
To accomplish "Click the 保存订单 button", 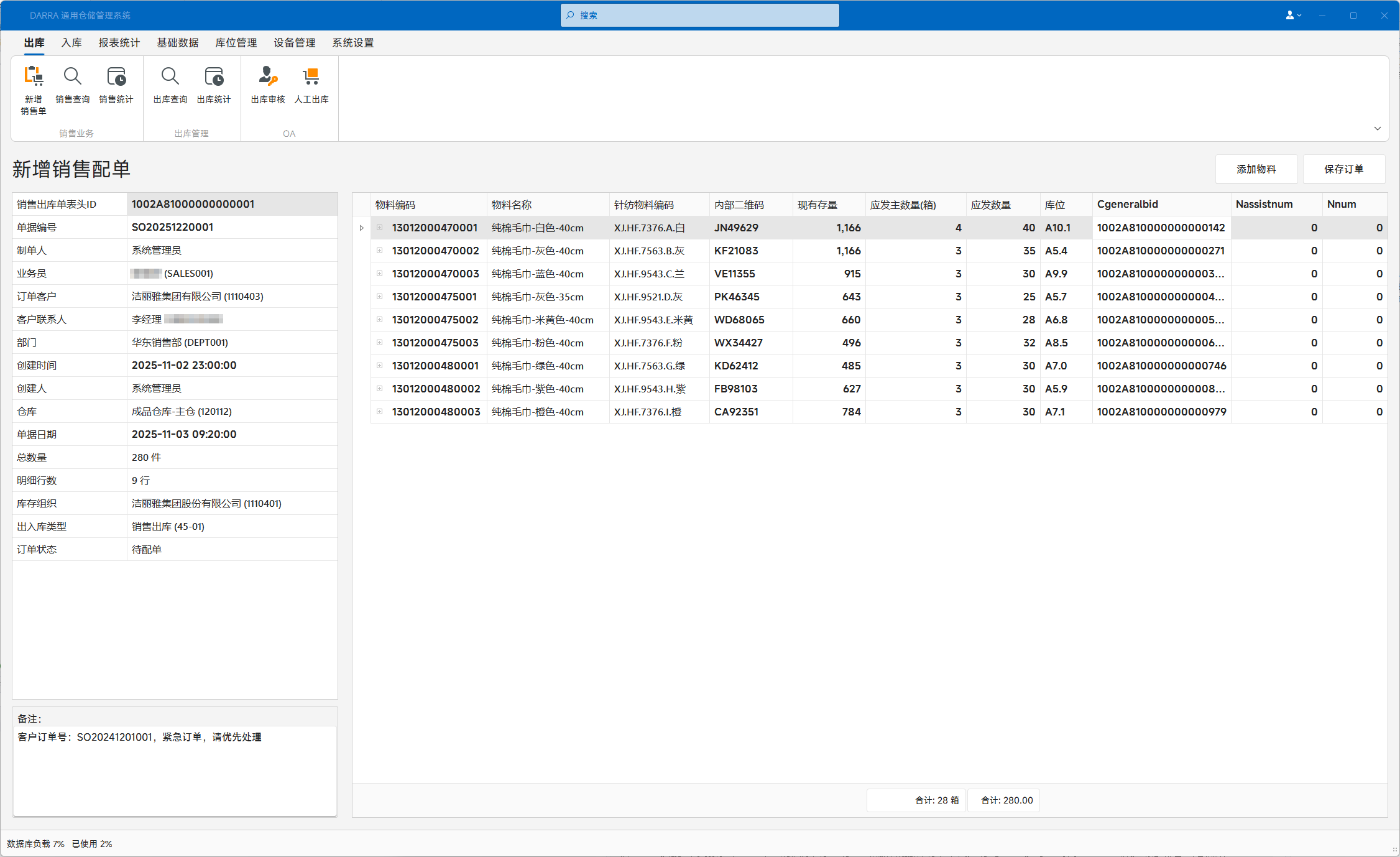I will coord(1343,169).
